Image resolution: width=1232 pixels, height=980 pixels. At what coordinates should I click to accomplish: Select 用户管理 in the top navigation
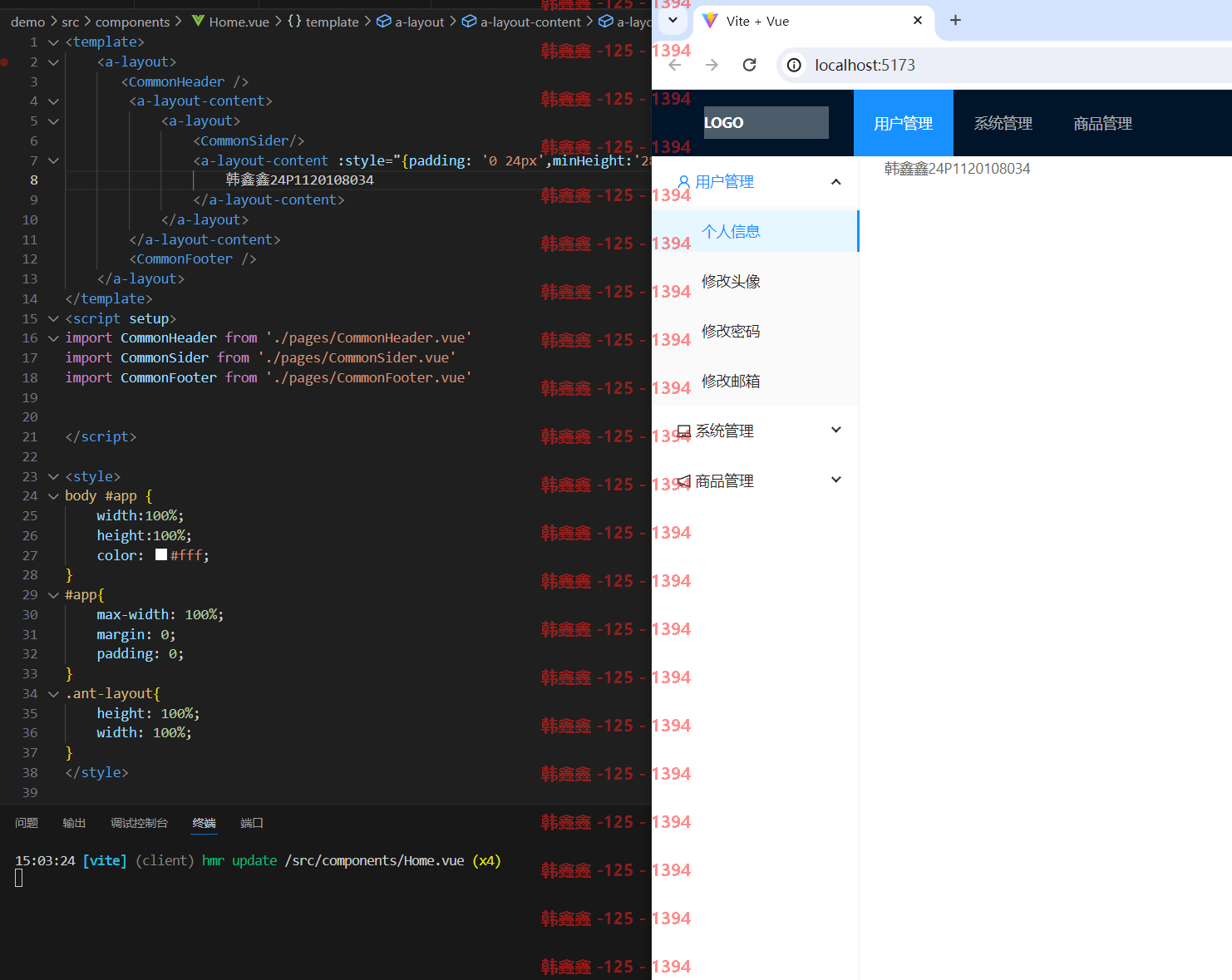[904, 123]
